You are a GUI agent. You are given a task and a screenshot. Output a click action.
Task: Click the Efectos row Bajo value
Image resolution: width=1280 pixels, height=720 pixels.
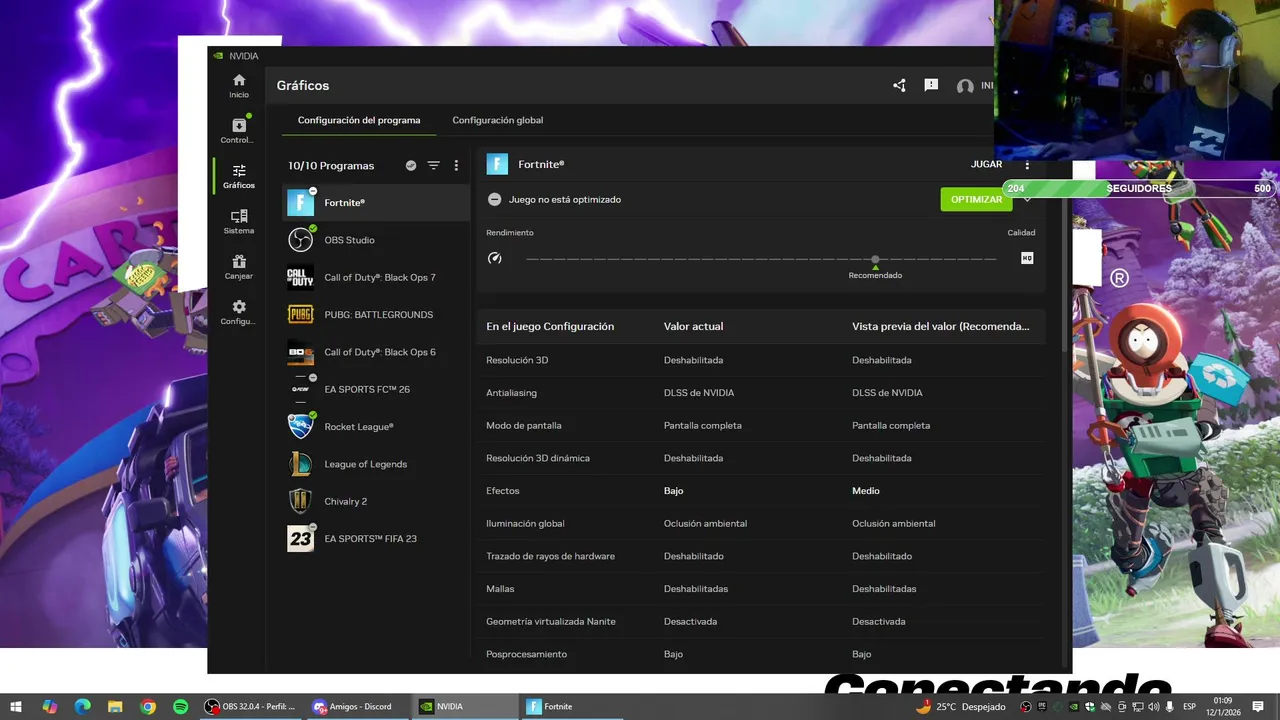point(674,491)
